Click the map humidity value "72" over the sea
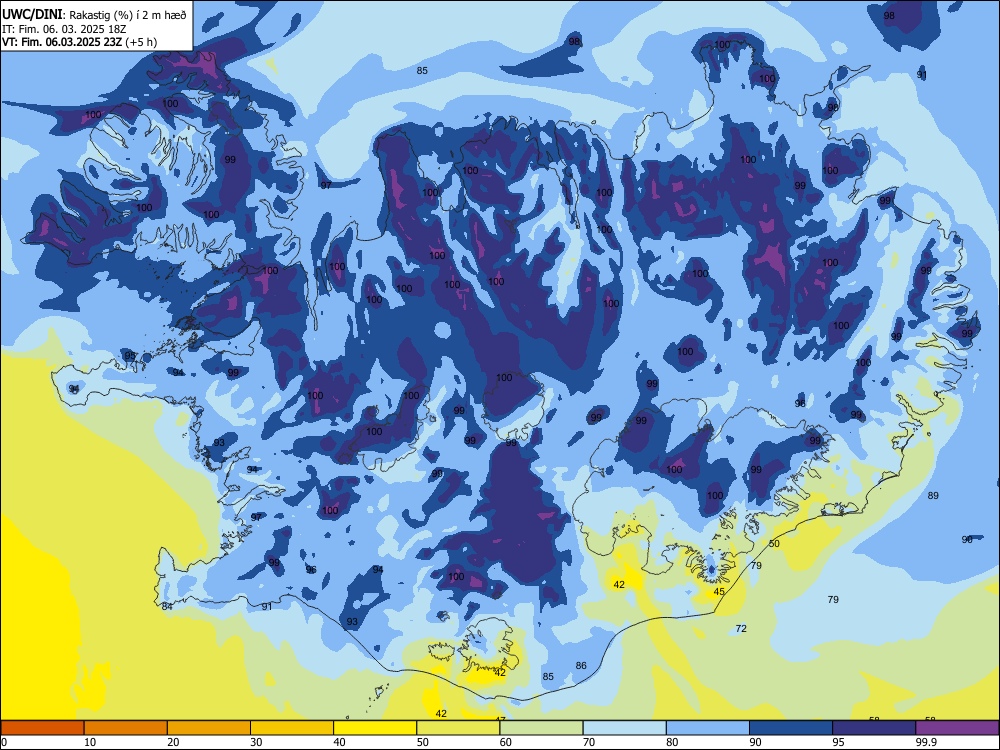The height and width of the screenshot is (750, 1000). [741, 629]
